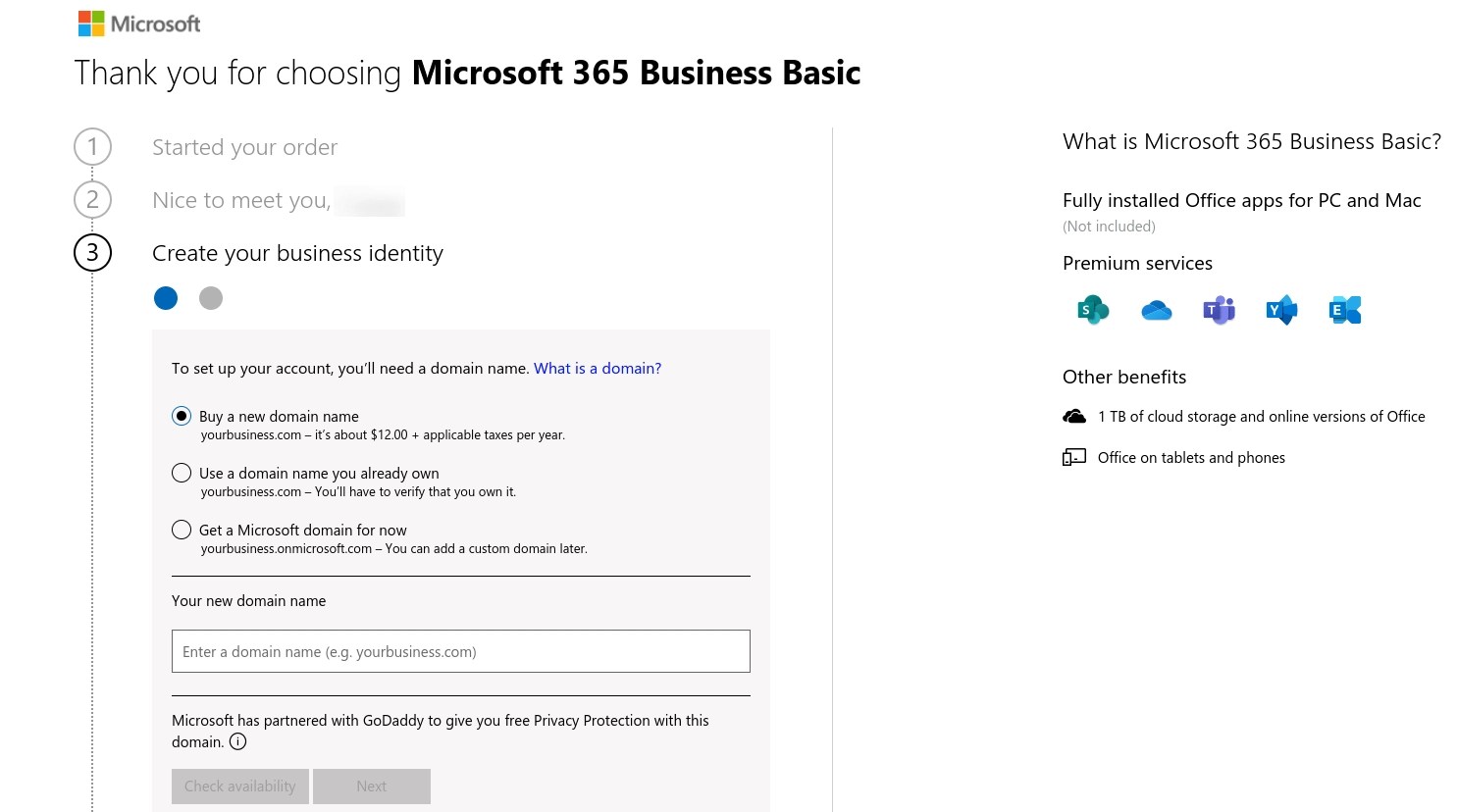Open the Exchange service icon

pyautogui.click(x=1344, y=309)
